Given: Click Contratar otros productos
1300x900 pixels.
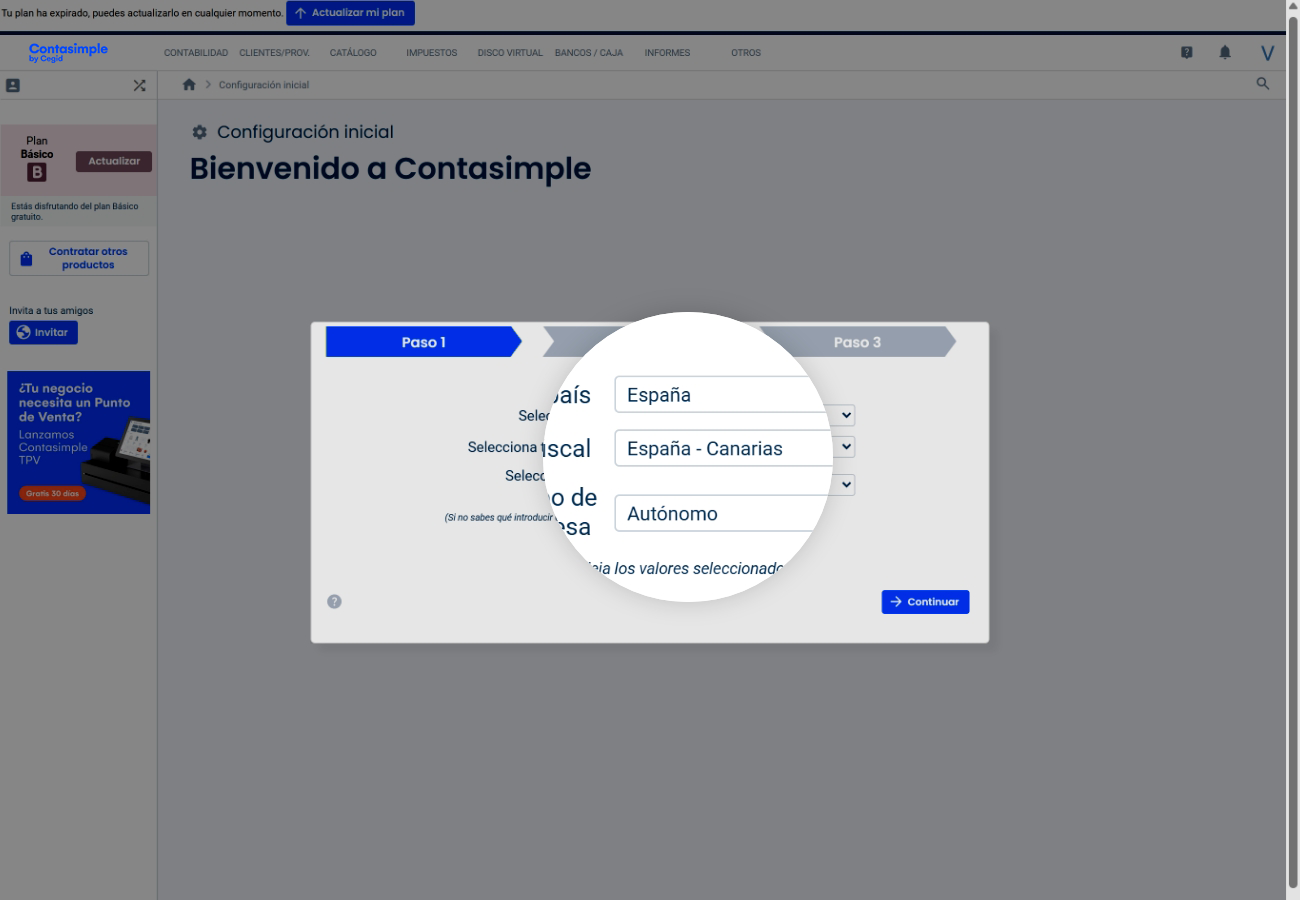Looking at the screenshot, I should coord(79,258).
